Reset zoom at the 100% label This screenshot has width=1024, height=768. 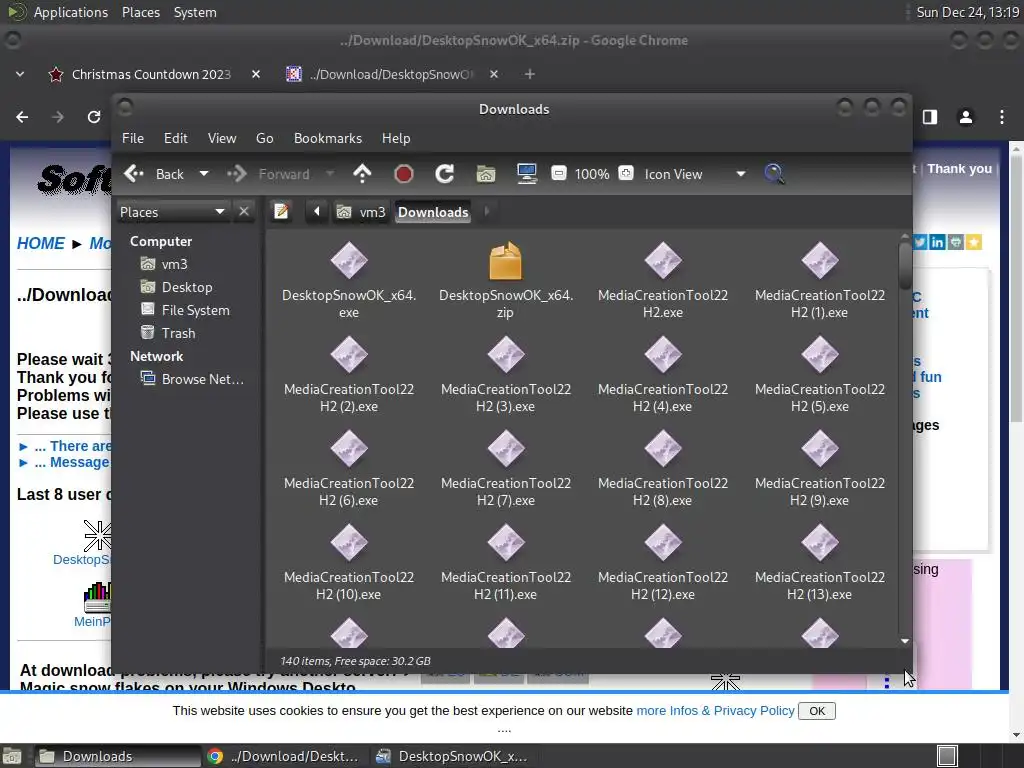click(x=592, y=174)
